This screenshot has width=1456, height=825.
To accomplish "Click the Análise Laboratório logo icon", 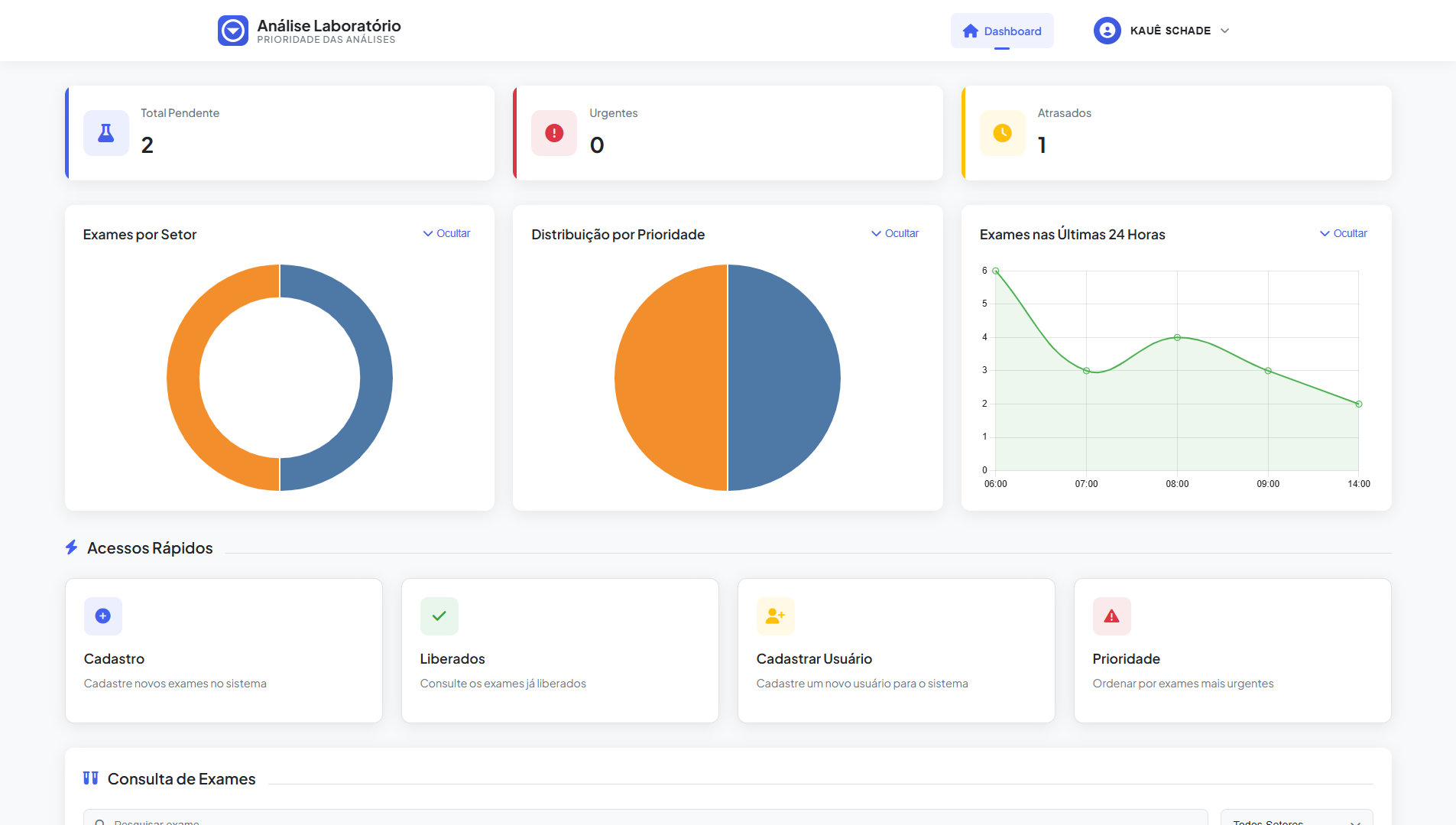I will tap(232, 31).
